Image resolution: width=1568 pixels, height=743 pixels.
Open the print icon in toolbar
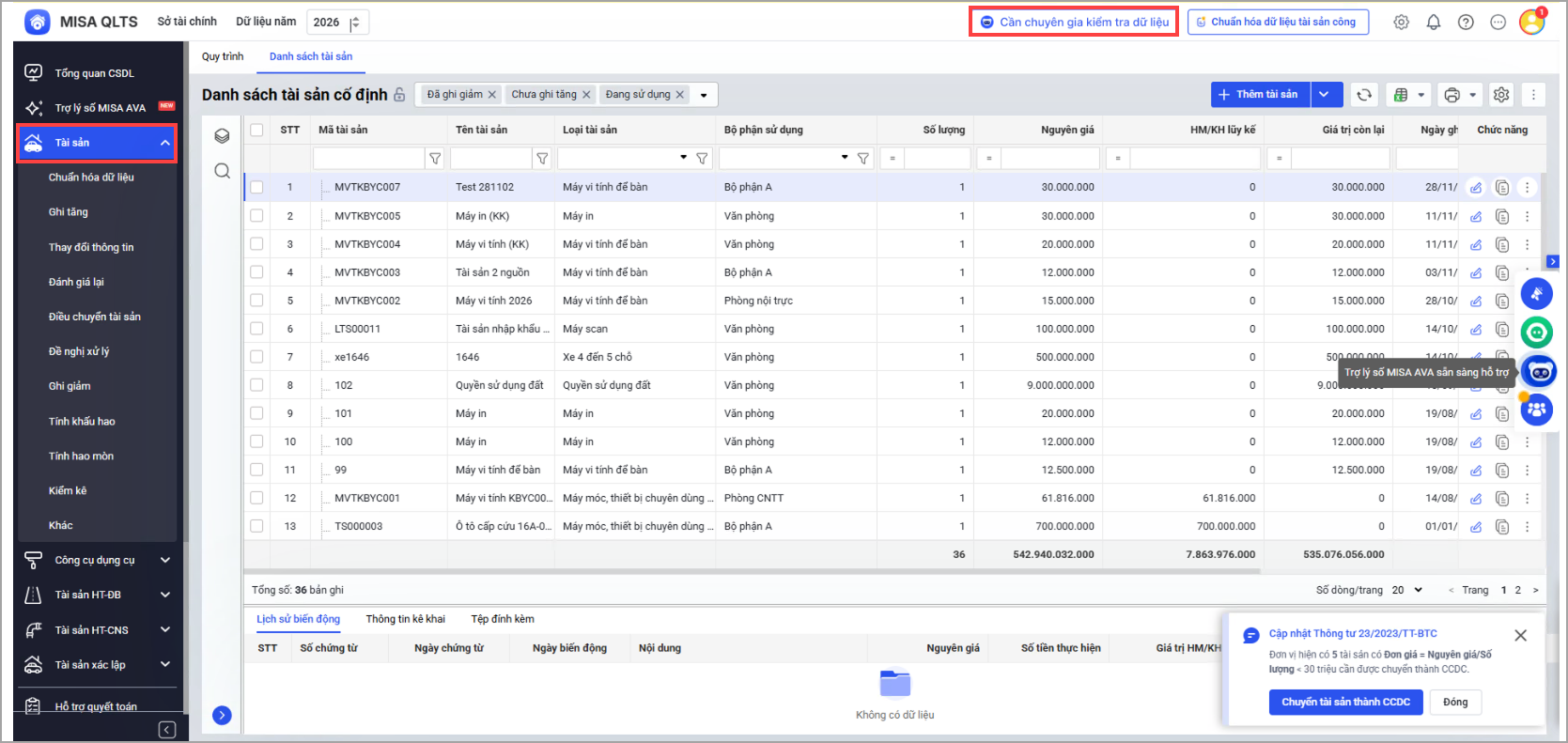point(1452,95)
